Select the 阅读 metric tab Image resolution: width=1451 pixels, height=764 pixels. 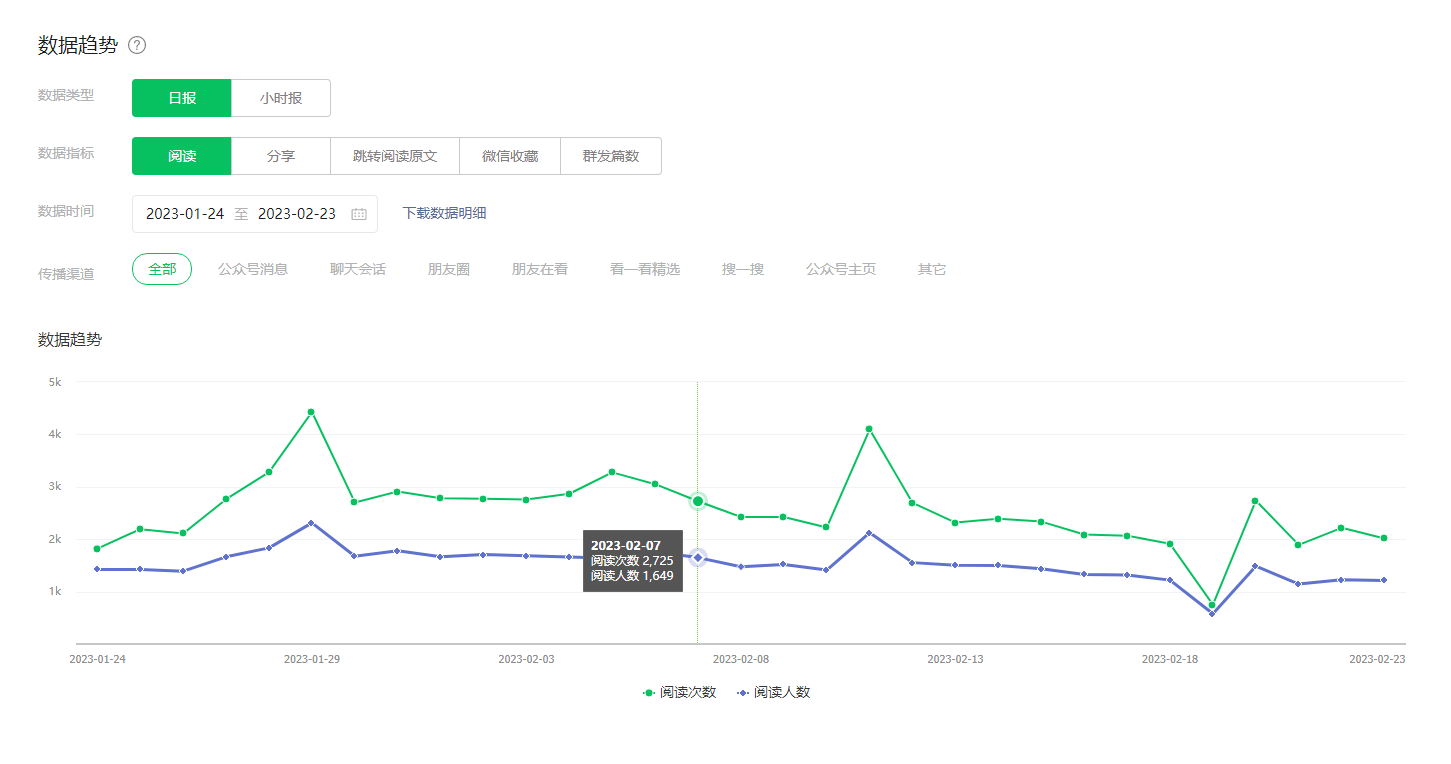(x=182, y=156)
